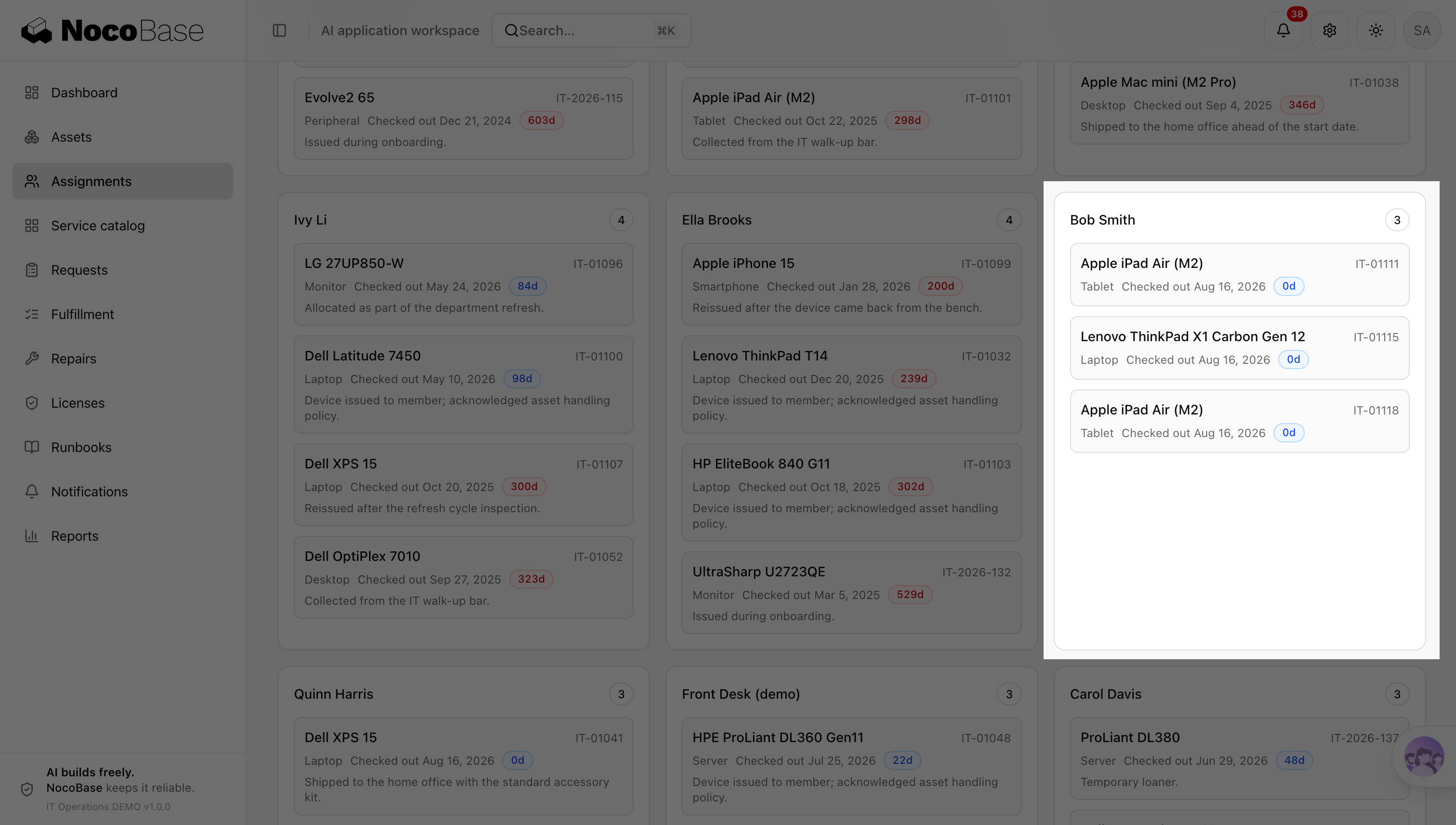Image resolution: width=1456 pixels, height=825 pixels.
Task: Go to Assets in the sidebar
Action: tap(122, 137)
